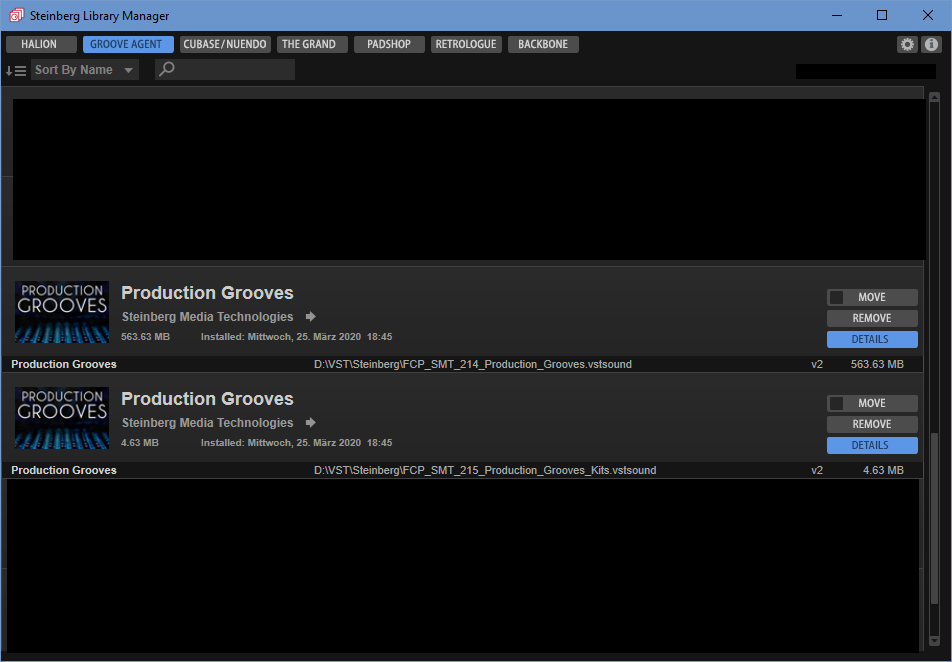The height and width of the screenshot is (662, 952).
Task: Switch to the HALION tab
Action: click(x=41, y=45)
